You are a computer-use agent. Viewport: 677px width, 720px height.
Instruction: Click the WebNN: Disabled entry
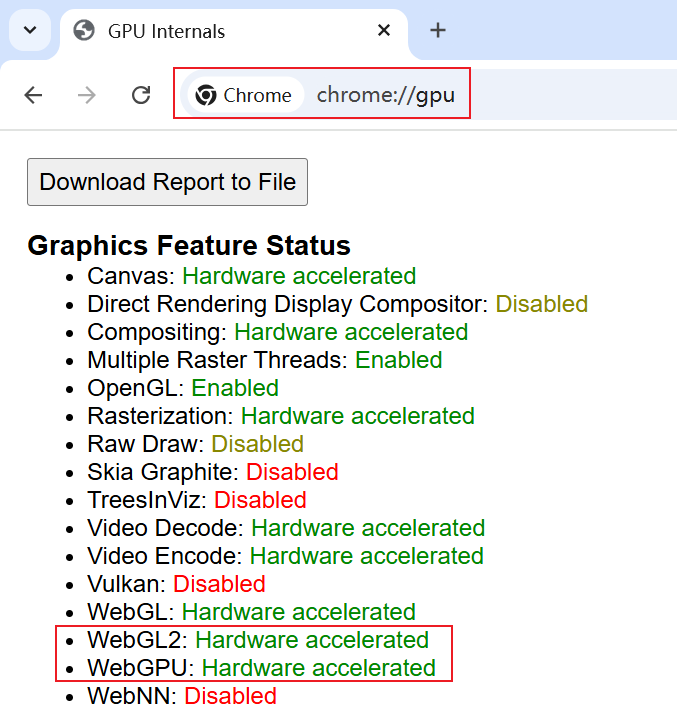click(x=182, y=697)
